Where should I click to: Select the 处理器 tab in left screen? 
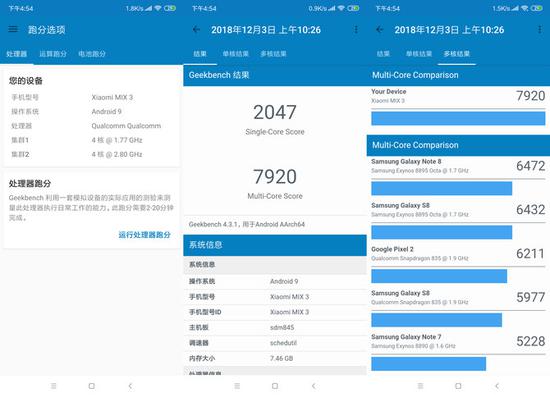click(16, 54)
